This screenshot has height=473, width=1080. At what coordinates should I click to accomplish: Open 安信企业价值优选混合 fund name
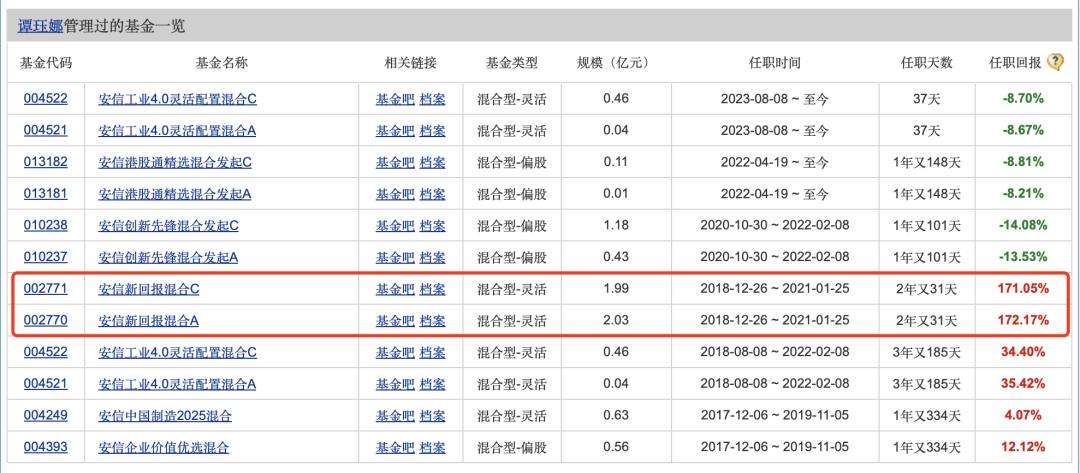tap(164, 448)
